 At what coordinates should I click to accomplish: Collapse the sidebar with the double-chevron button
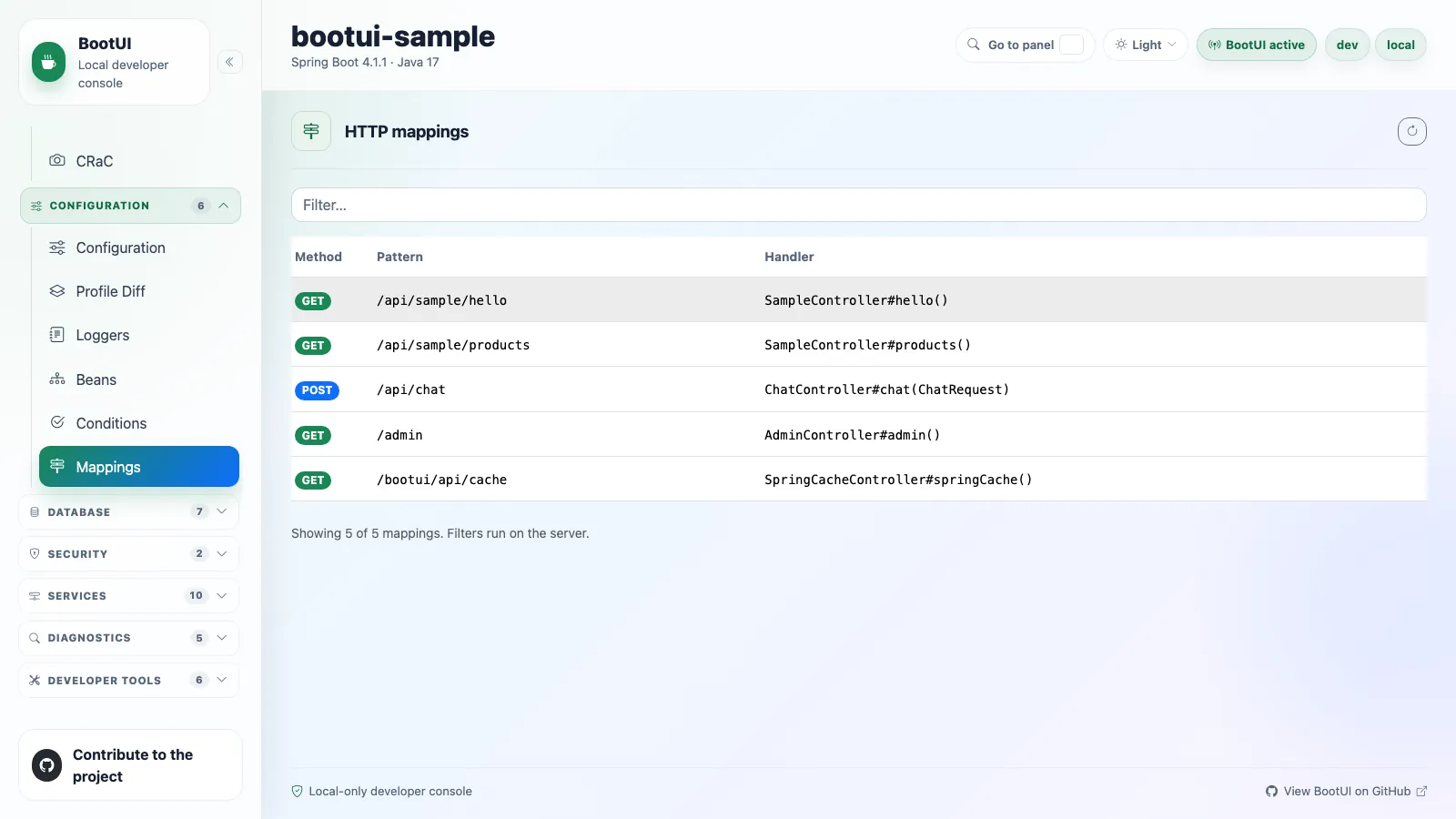(229, 62)
